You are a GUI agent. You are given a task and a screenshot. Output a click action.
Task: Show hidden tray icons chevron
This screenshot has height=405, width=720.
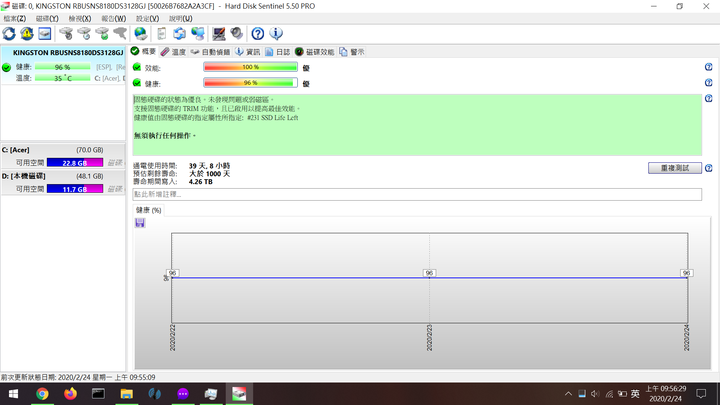pyautogui.click(x=568, y=394)
